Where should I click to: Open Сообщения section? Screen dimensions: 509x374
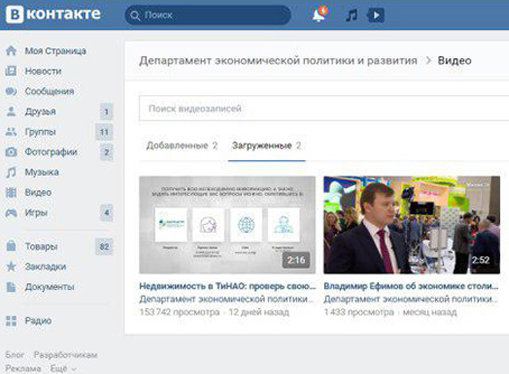[x=49, y=91]
